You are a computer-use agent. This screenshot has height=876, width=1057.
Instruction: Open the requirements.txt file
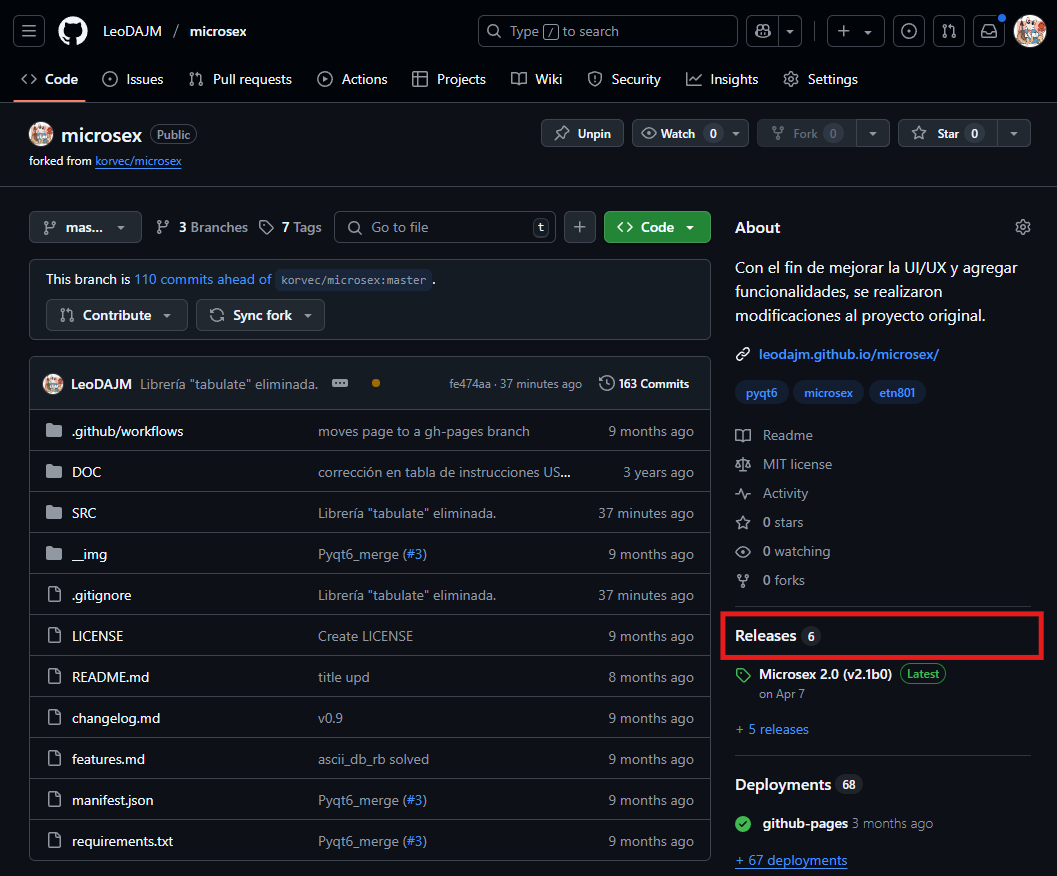click(x=123, y=842)
